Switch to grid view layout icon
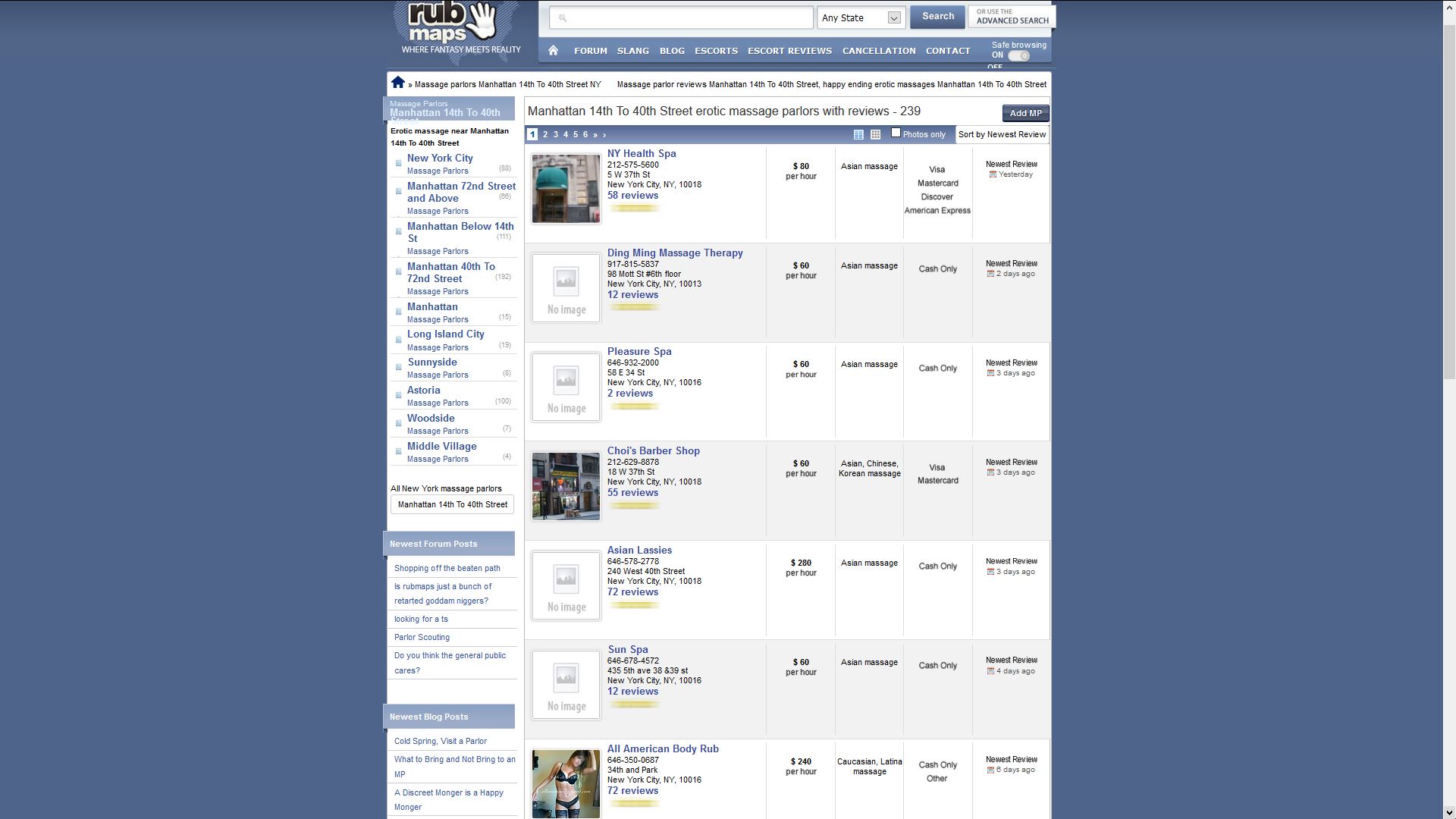Image resolution: width=1456 pixels, height=819 pixels. pos(875,134)
